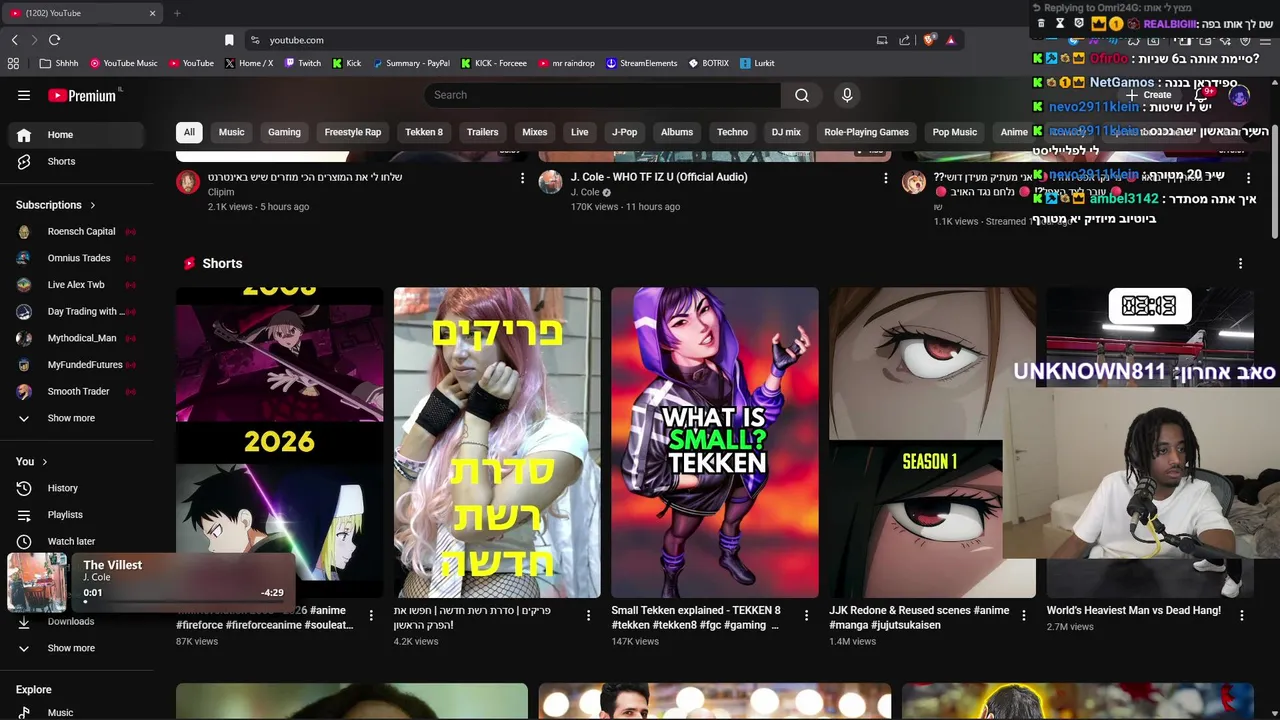Open the Kick bookmark

click(x=347, y=63)
